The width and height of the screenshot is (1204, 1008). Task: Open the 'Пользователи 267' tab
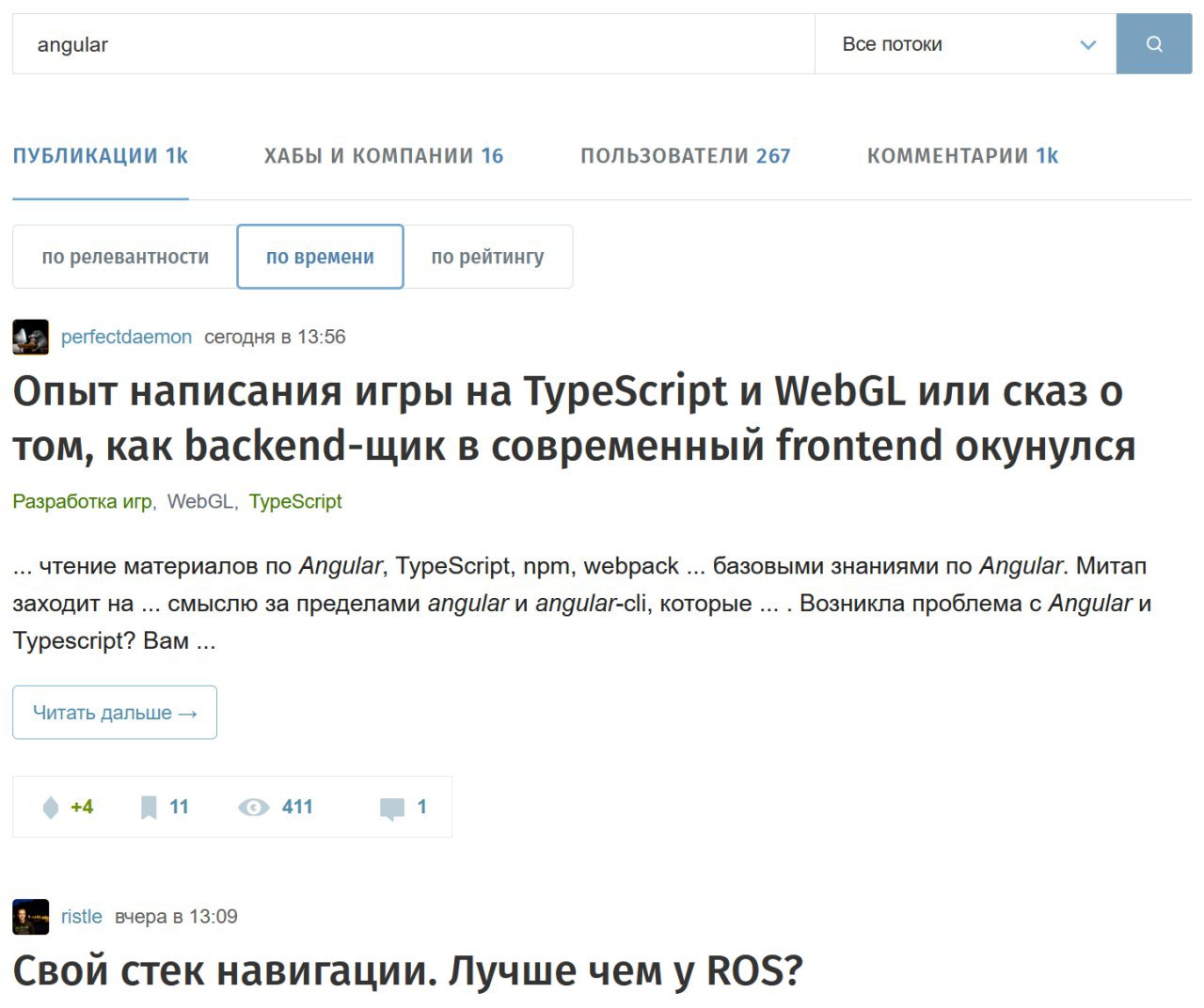686,156
